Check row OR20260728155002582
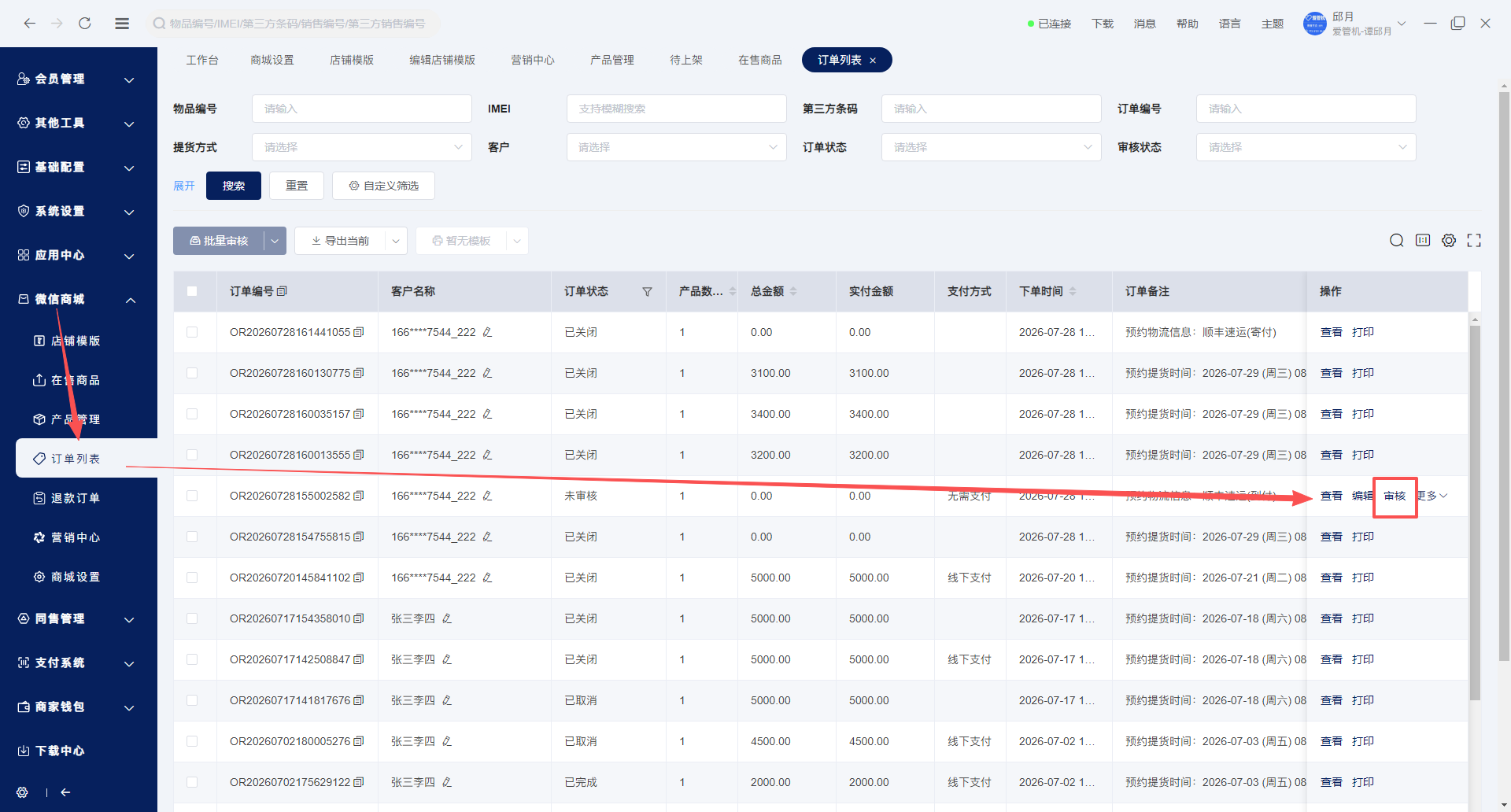Image resolution: width=1511 pixels, height=812 pixels. (x=192, y=496)
